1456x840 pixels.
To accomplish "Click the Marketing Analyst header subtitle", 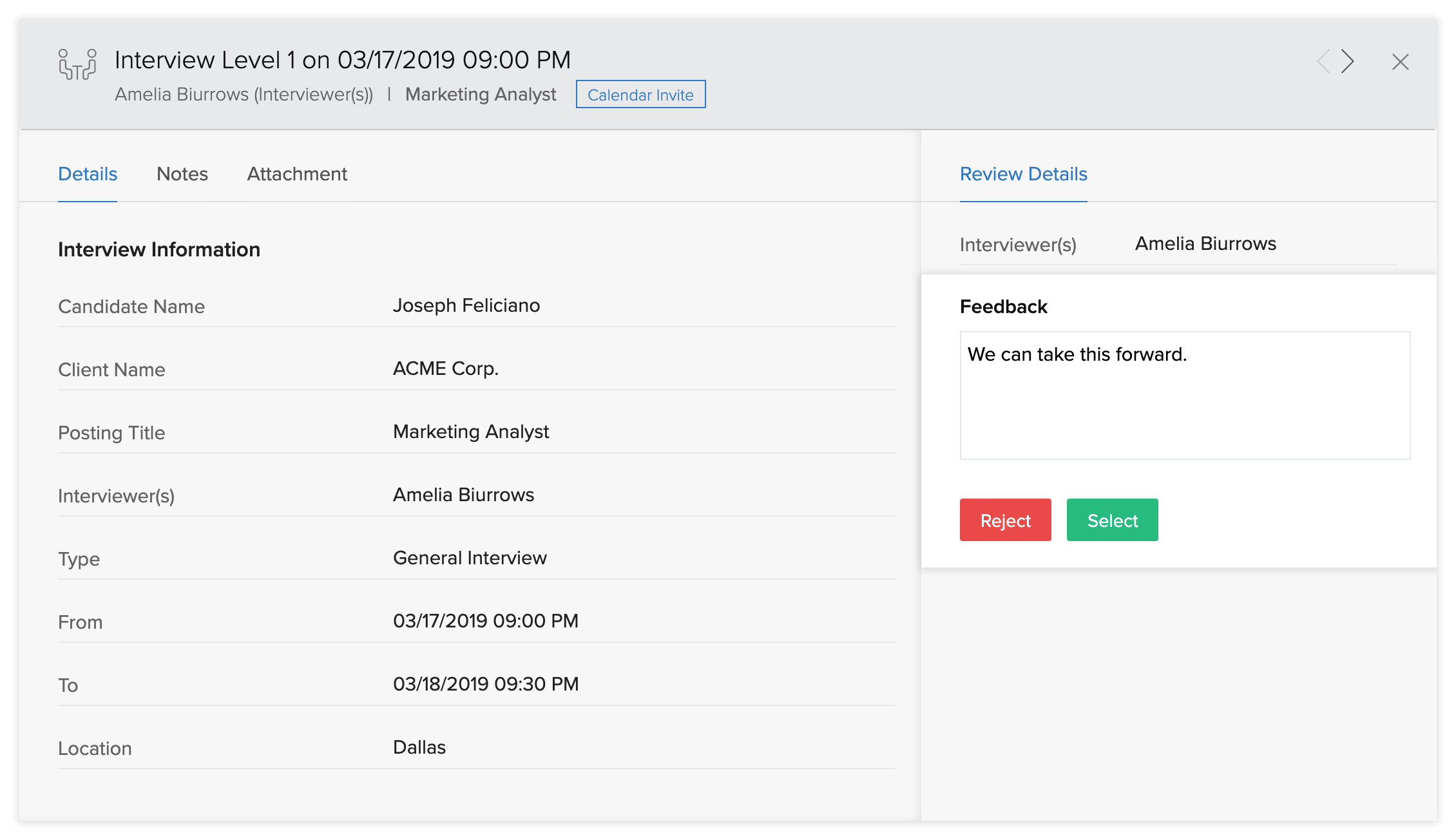I will [x=481, y=95].
